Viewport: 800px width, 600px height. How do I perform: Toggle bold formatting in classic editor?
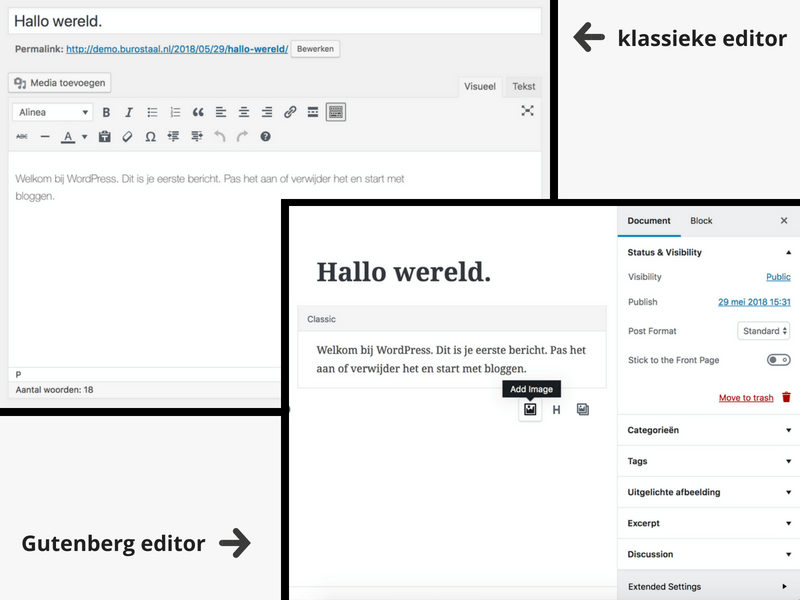point(106,112)
